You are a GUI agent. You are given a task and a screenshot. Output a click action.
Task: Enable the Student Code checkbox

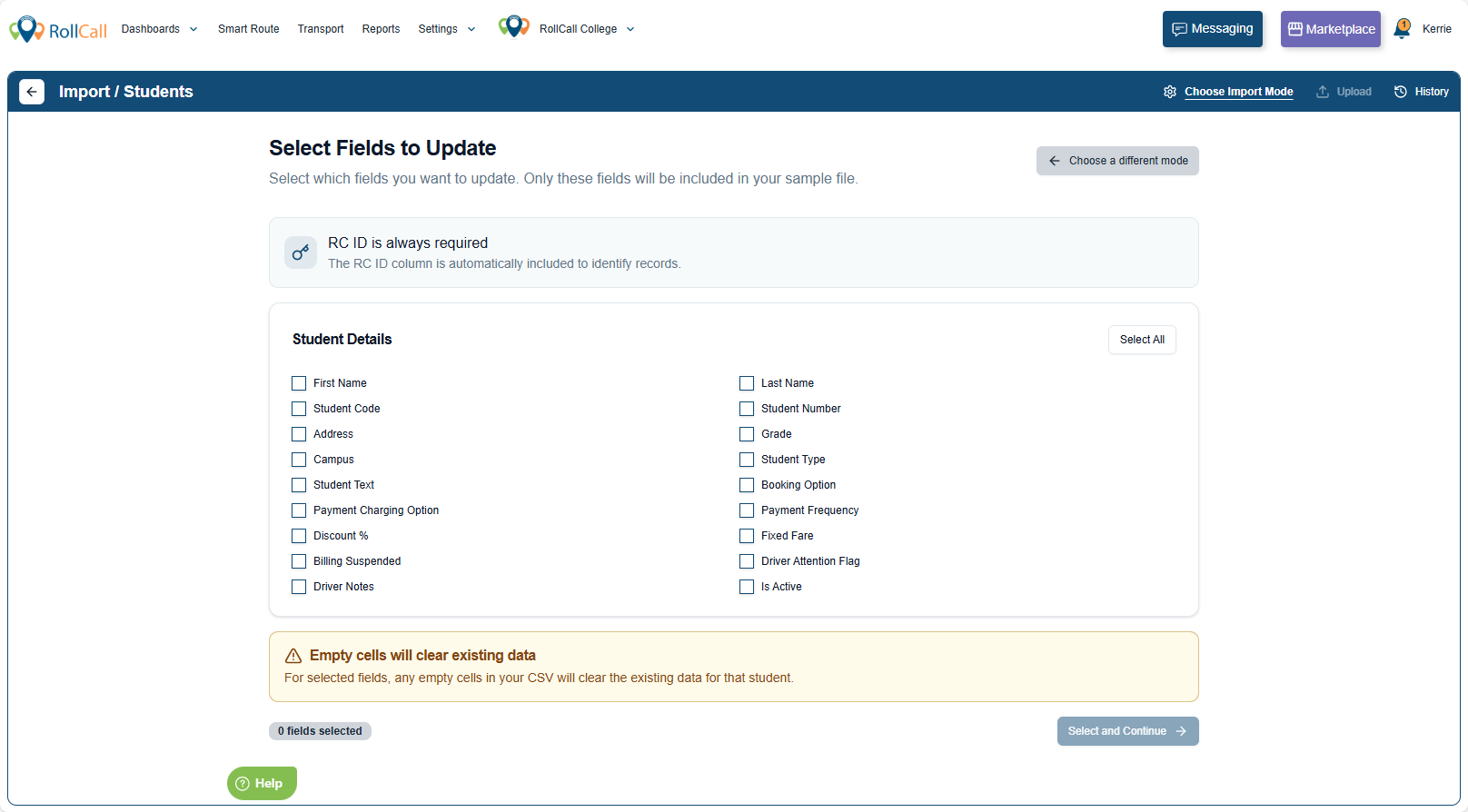(x=299, y=409)
